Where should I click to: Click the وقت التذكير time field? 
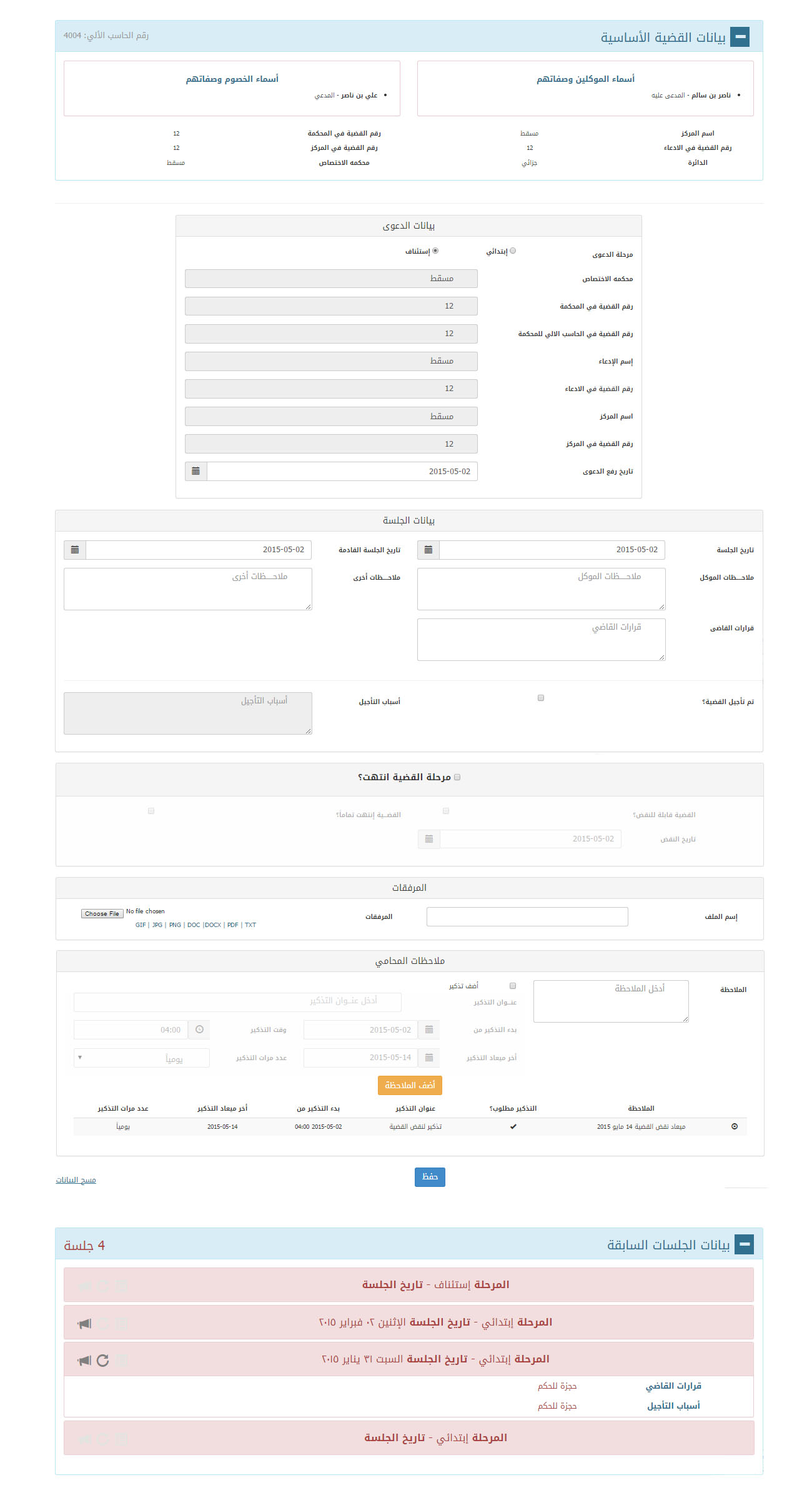131,1029
